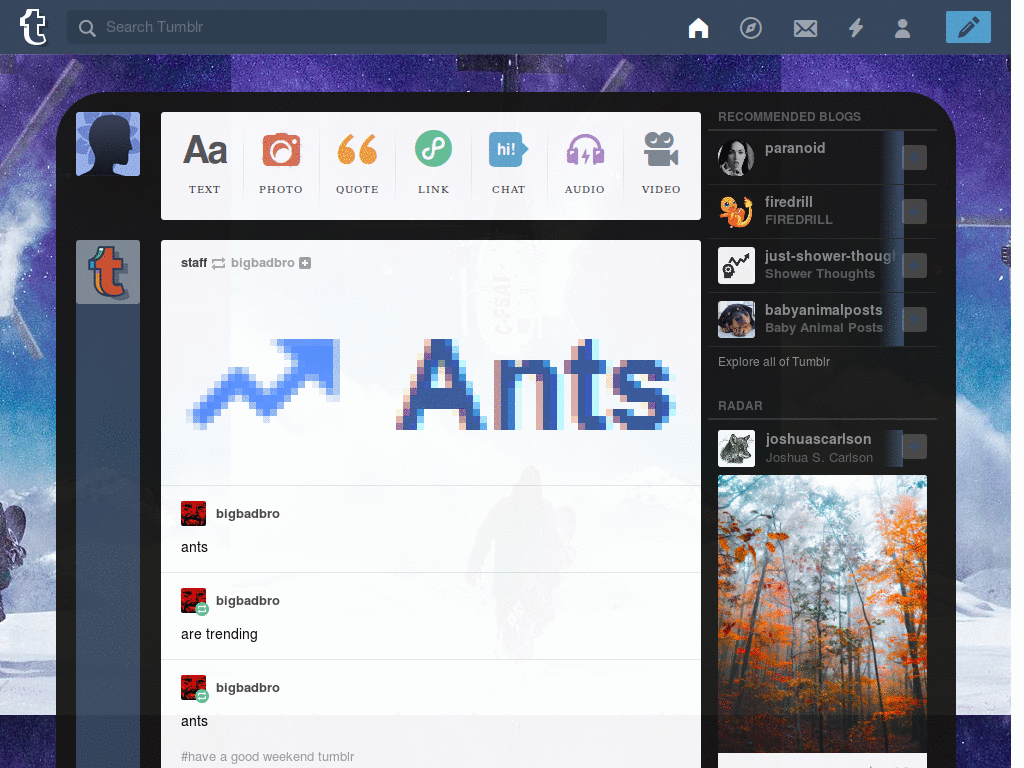Click your default silhouette avatar

tap(108, 144)
